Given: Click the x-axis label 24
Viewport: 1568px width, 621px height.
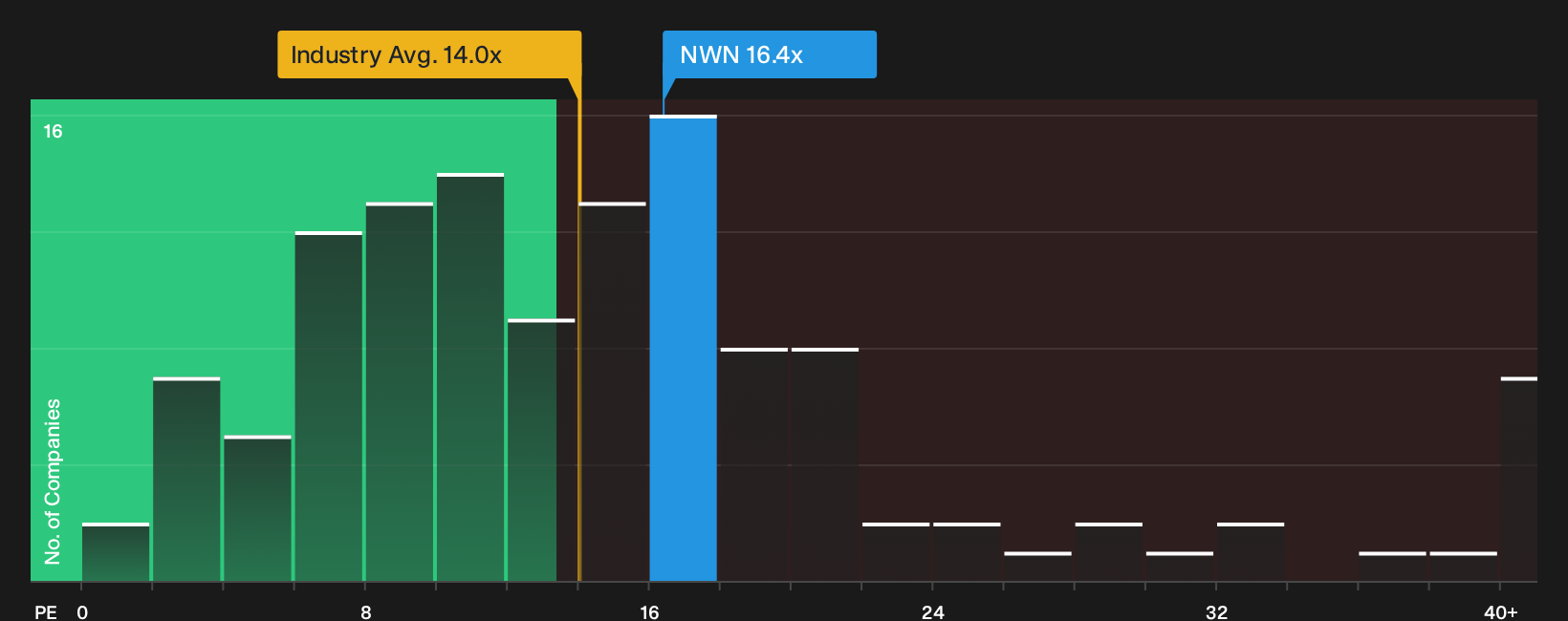Looking at the screenshot, I should [x=933, y=611].
